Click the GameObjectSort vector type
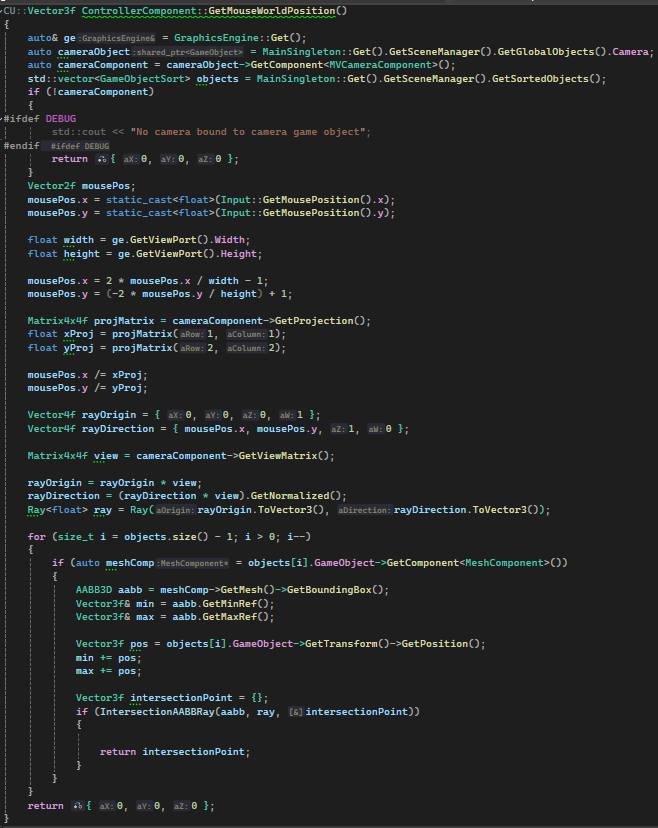The height and width of the screenshot is (828, 658). click(142, 79)
